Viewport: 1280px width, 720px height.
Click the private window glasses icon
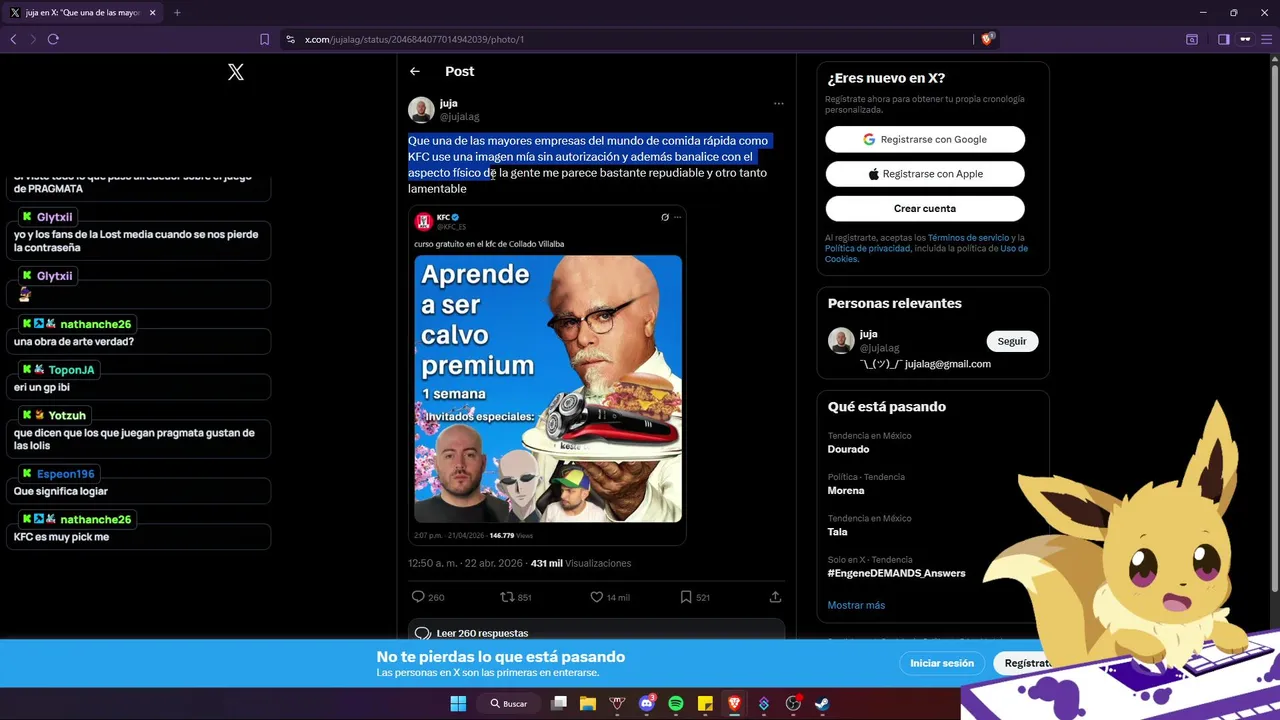tap(1245, 39)
